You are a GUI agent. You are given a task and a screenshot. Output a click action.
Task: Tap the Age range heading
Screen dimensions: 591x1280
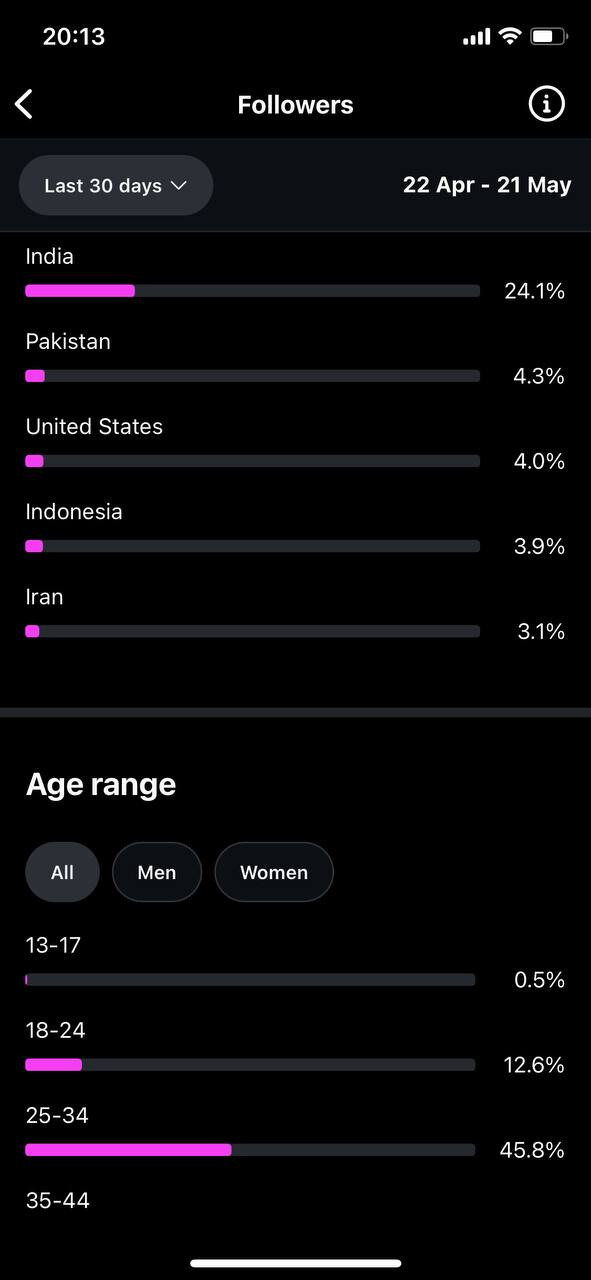coord(101,785)
